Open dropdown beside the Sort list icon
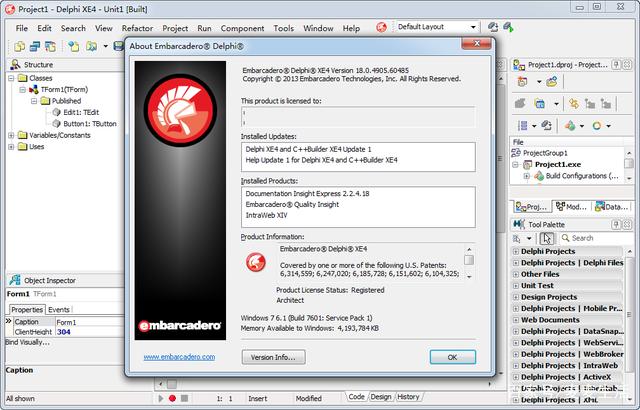Viewport: 640px width, 410px height. pos(534,126)
